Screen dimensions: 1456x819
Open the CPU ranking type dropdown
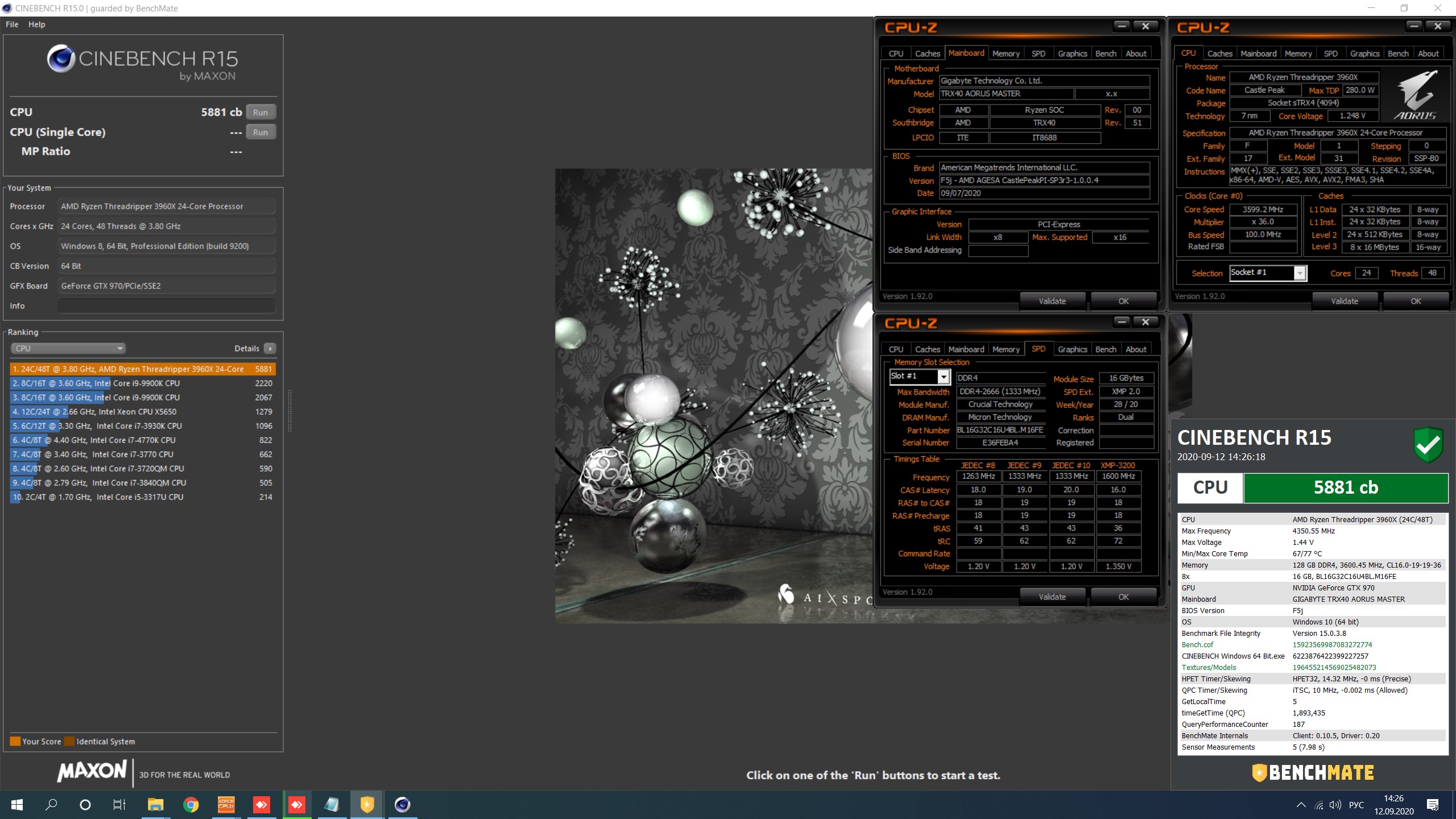click(68, 348)
